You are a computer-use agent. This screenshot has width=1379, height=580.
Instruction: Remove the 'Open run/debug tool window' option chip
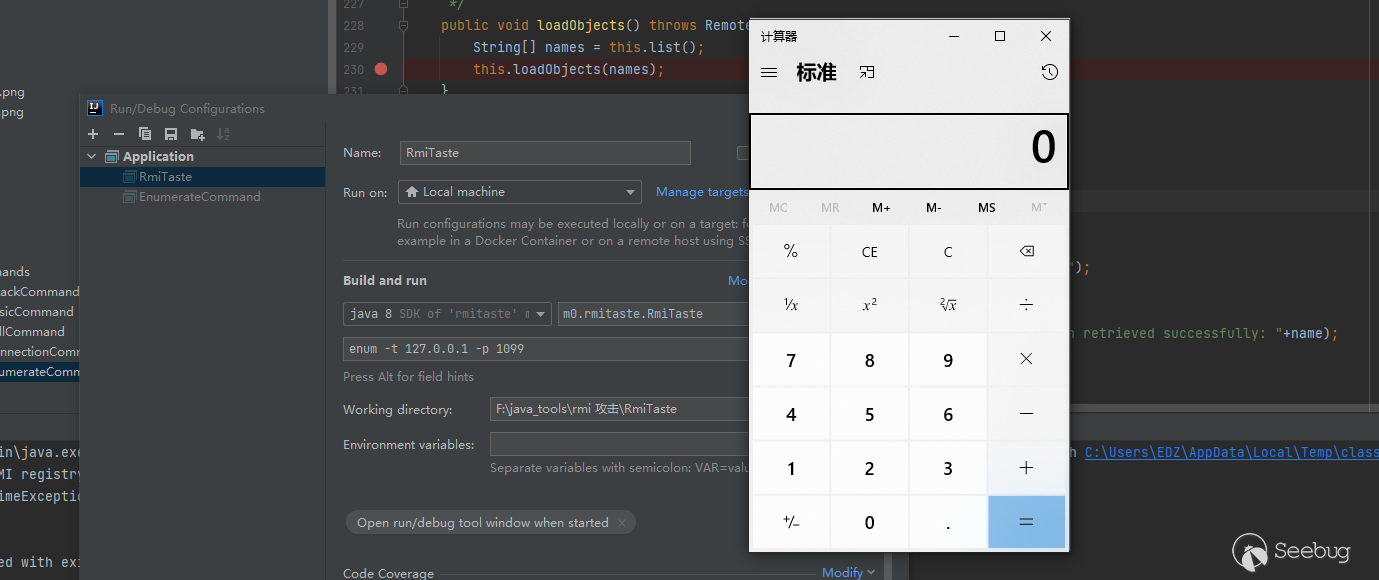point(622,523)
